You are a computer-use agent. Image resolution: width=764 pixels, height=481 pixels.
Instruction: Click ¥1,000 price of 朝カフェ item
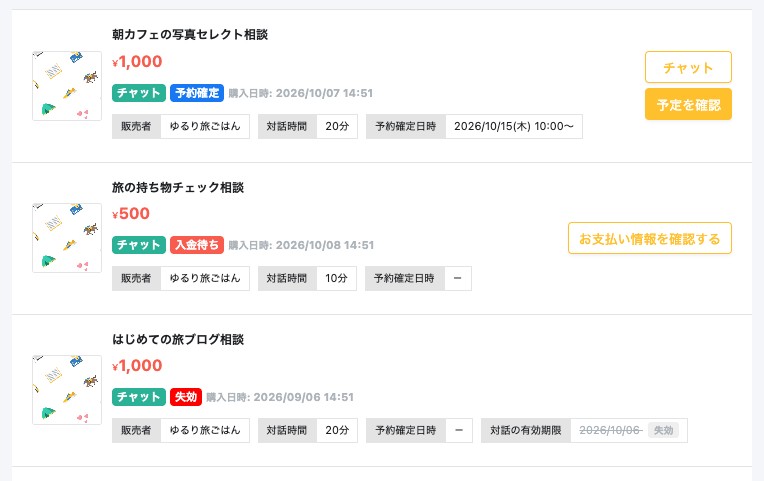(x=137, y=61)
